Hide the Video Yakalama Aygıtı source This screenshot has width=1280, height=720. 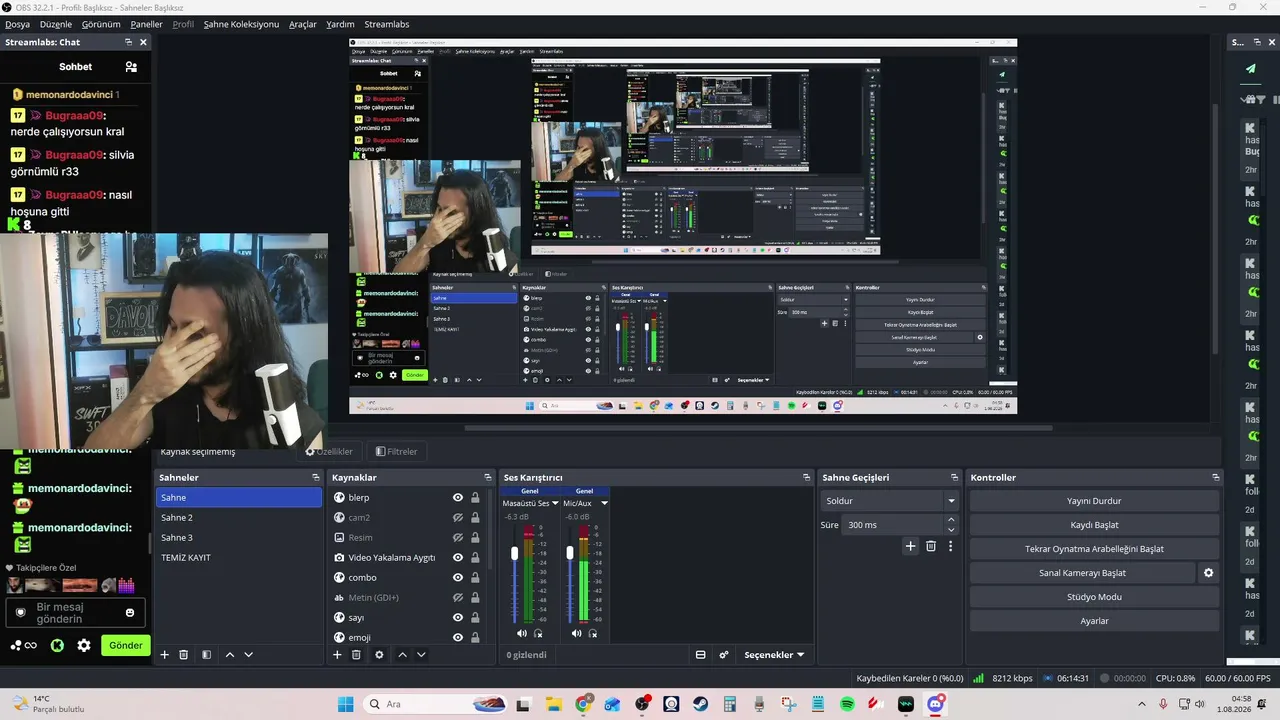coord(458,558)
